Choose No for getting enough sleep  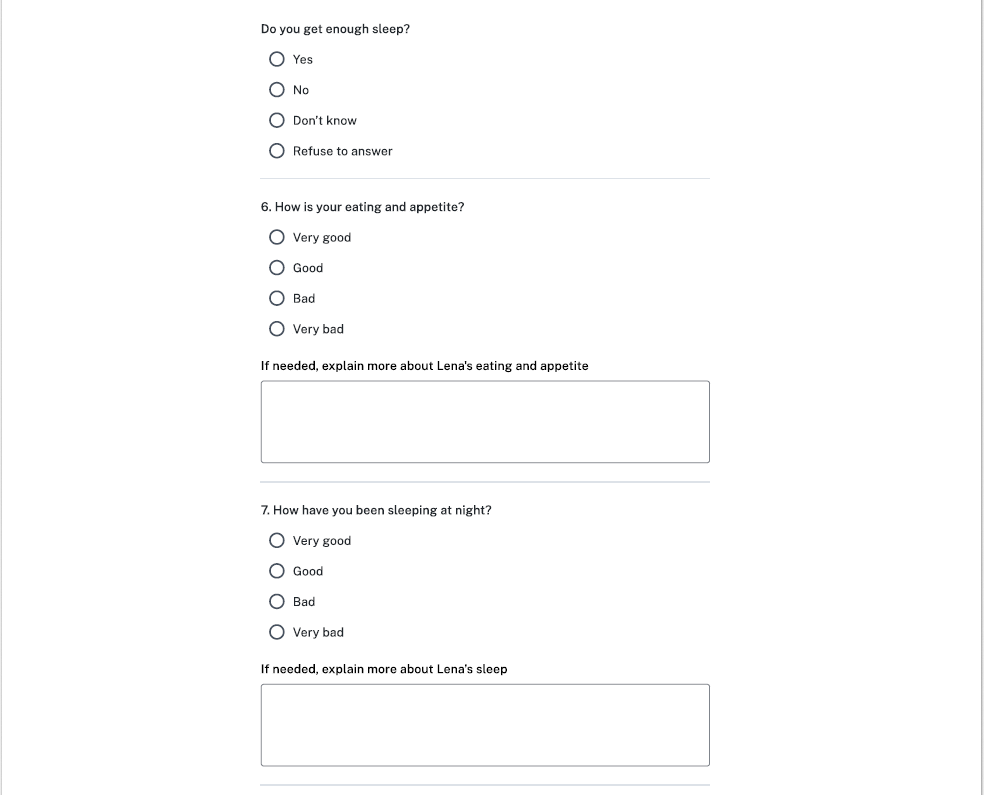[x=277, y=90]
